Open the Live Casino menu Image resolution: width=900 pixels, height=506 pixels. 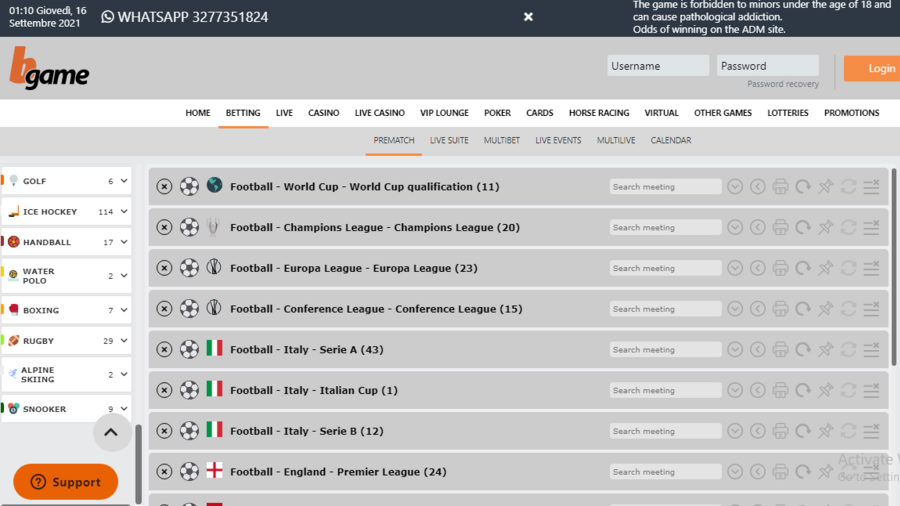click(379, 113)
